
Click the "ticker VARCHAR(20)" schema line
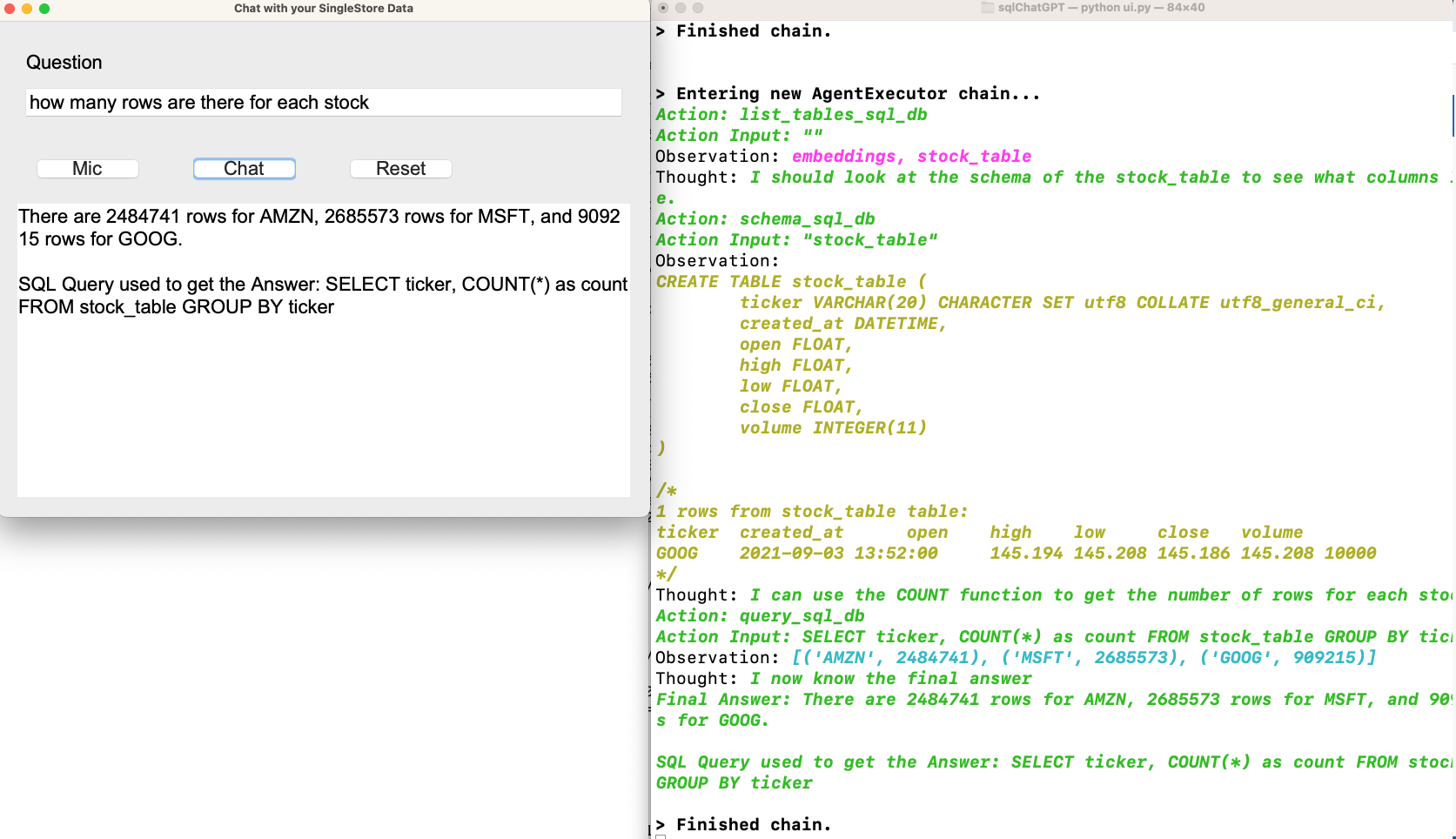coord(1062,302)
